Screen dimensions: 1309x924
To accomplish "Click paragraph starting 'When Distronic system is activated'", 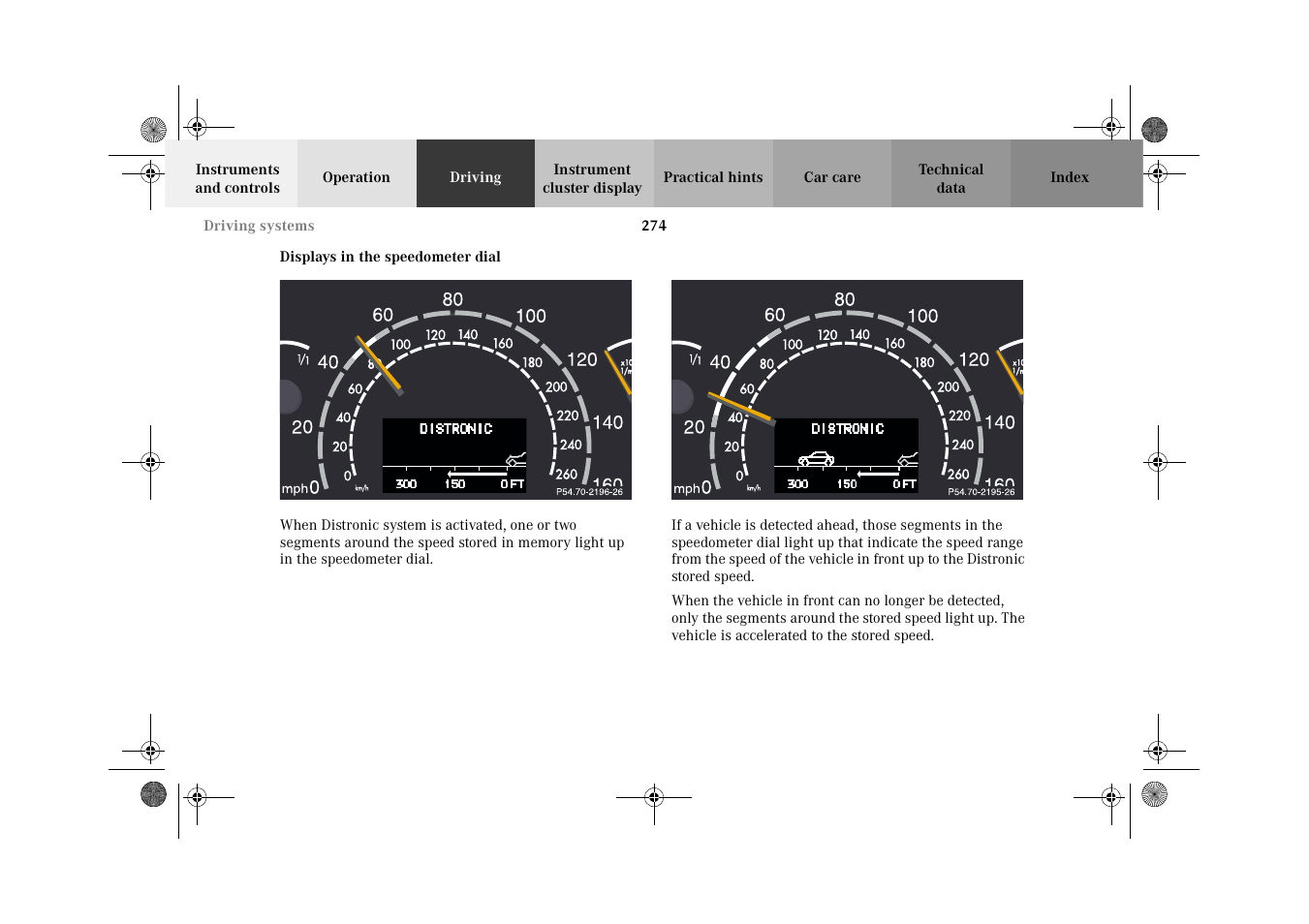I will [x=452, y=542].
